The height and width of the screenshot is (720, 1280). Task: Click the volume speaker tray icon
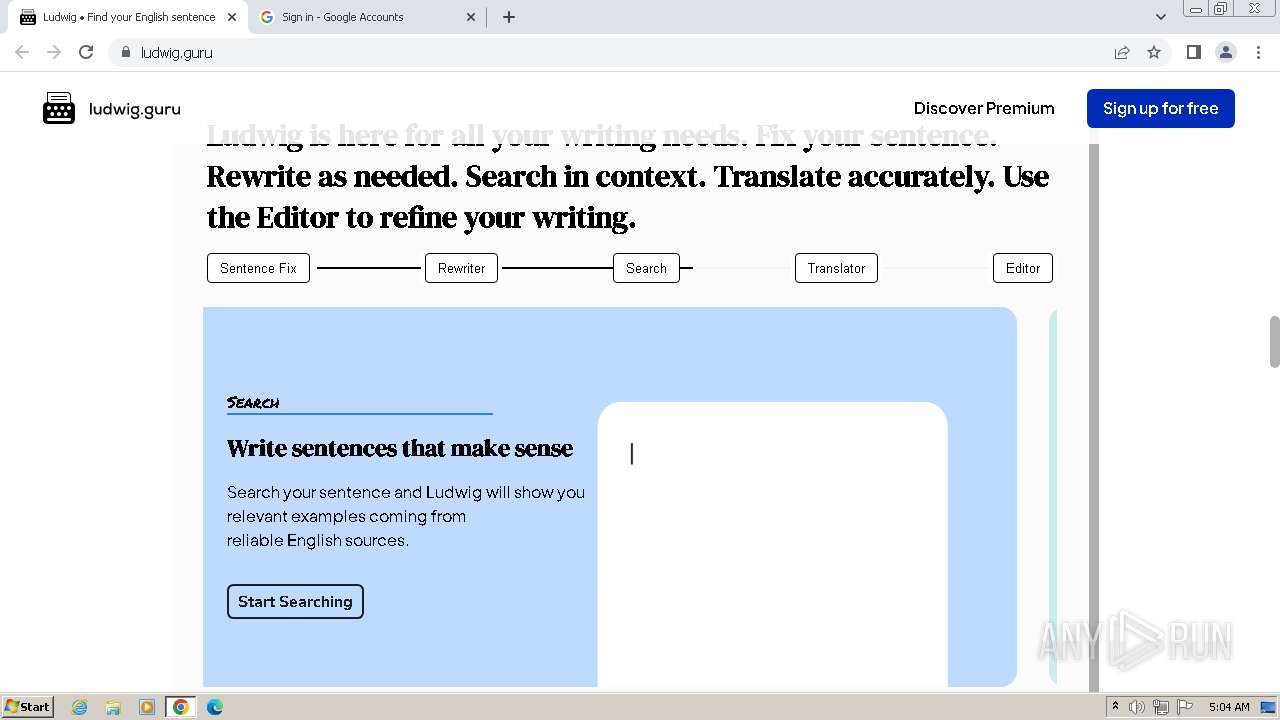click(x=1137, y=707)
